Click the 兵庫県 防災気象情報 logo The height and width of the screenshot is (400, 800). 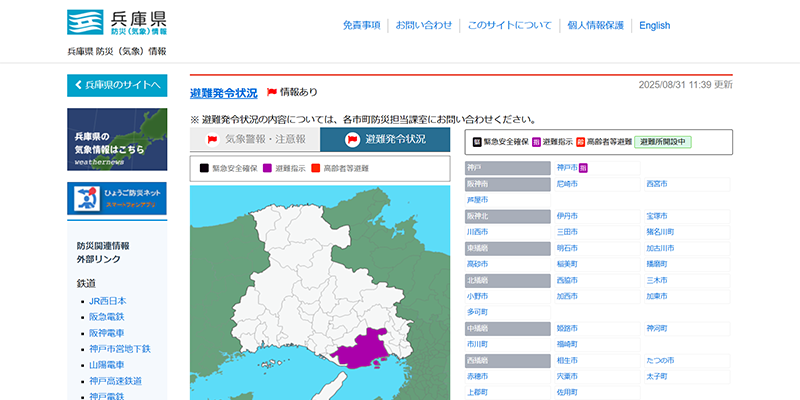pyautogui.click(x=117, y=22)
